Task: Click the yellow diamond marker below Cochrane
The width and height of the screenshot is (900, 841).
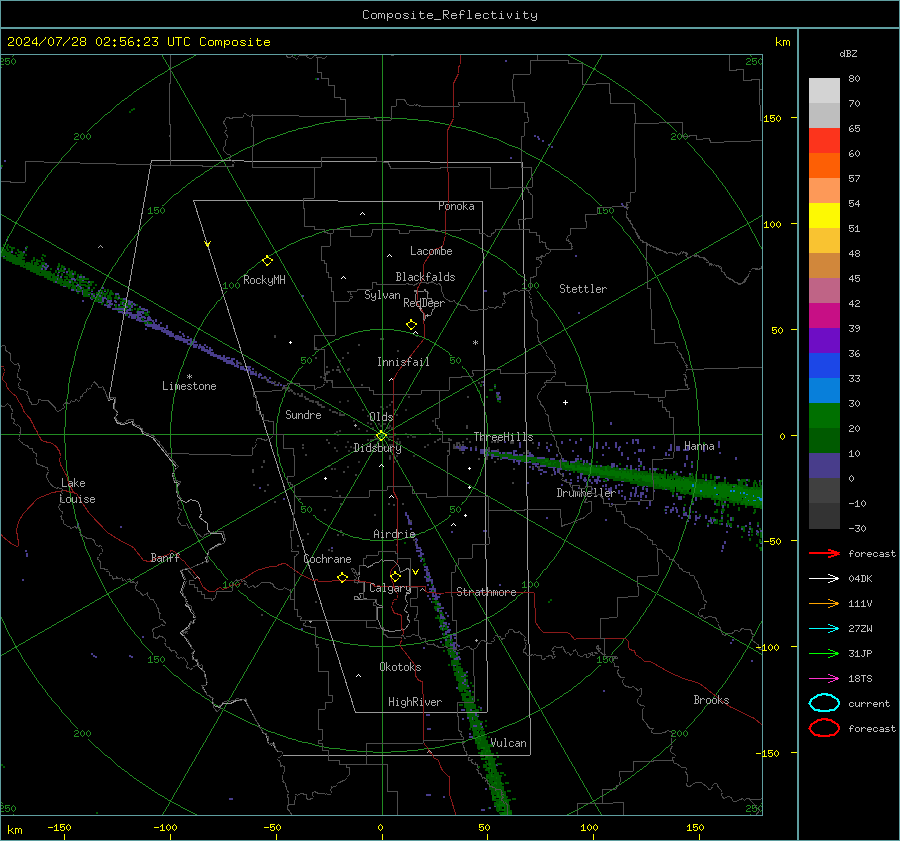Action: pyautogui.click(x=342, y=577)
